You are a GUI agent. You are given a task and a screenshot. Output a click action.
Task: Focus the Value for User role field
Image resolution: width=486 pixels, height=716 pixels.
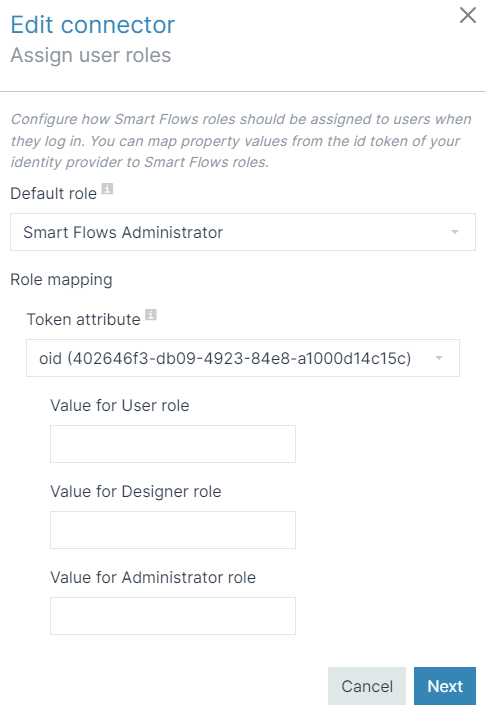tap(173, 444)
